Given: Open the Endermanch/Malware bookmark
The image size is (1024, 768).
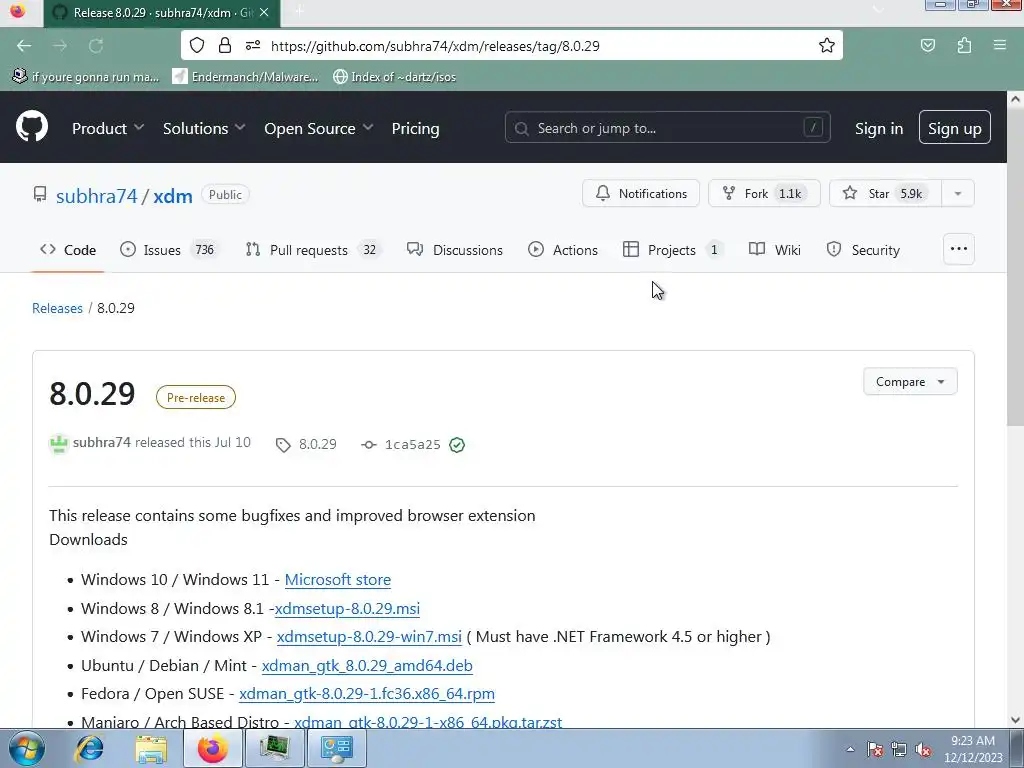Looking at the screenshot, I should [246, 76].
